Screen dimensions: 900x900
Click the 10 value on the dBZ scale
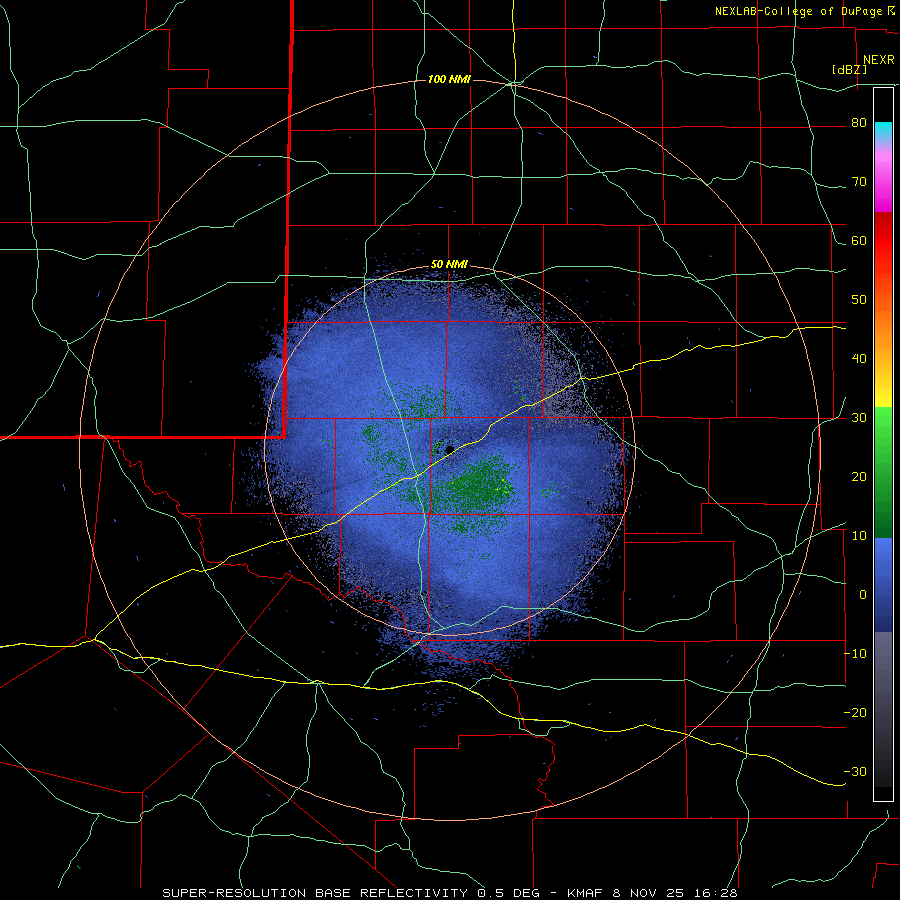859,536
